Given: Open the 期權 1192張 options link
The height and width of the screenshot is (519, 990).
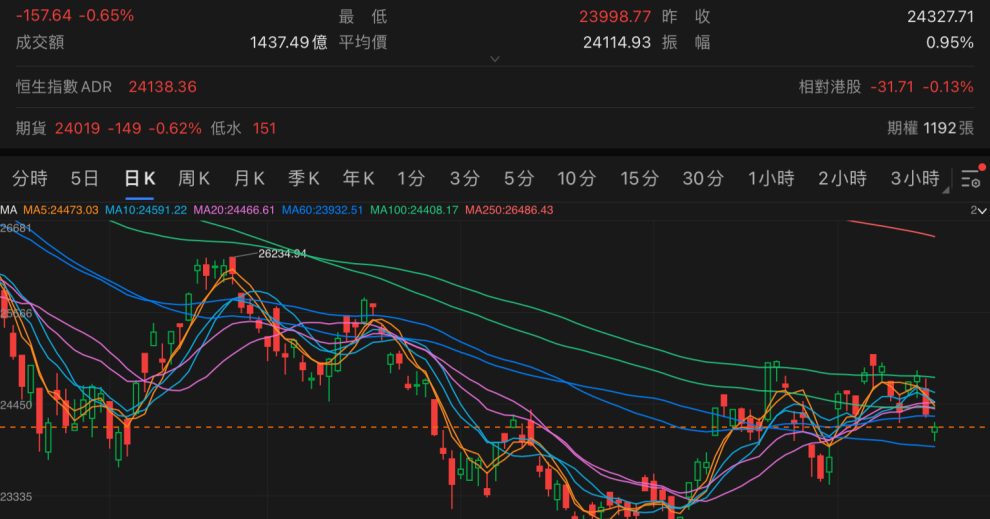Looking at the screenshot, I should 930,128.
